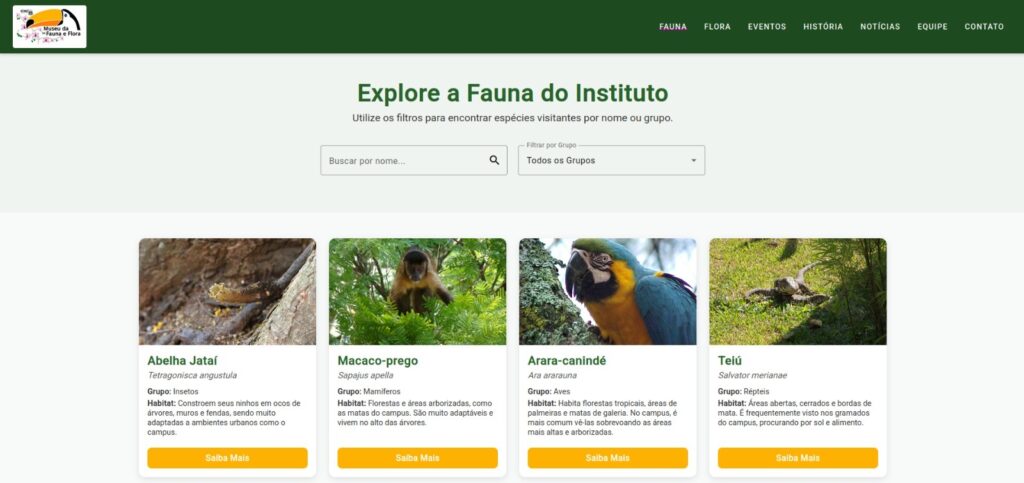Select Equipe in the top menu
The width and height of the screenshot is (1024, 483).
[x=932, y=27]
